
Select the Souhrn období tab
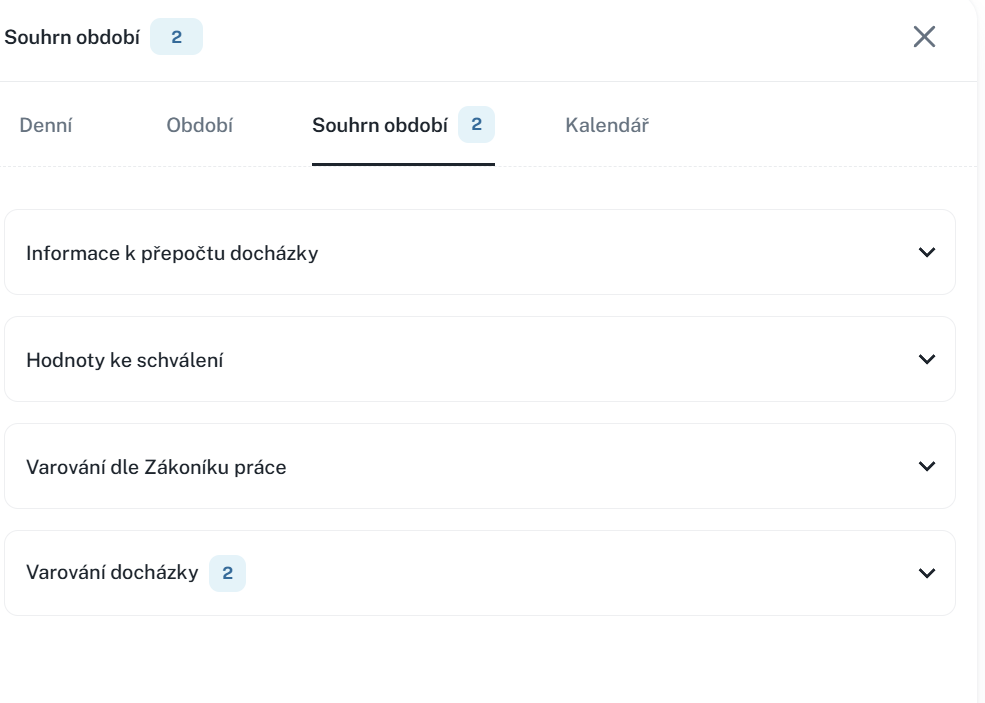380,126
